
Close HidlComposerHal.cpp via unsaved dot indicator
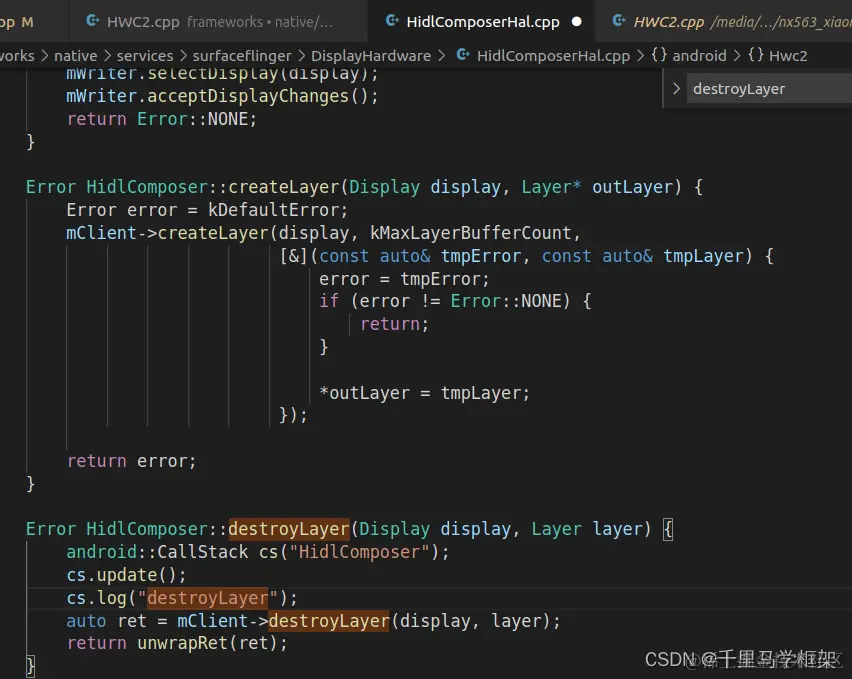[x=577, y=22]
